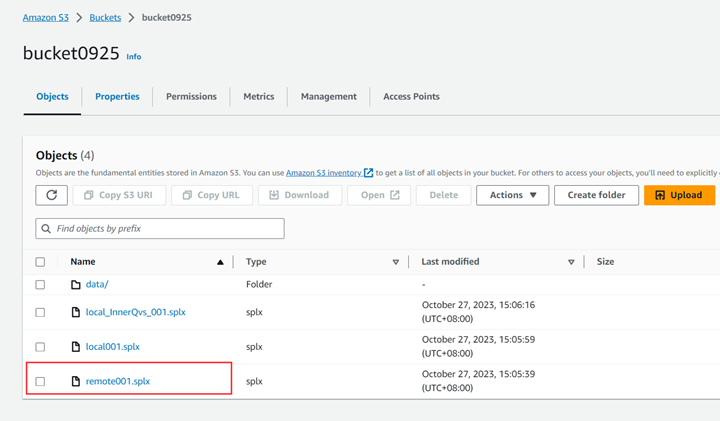Click the file icon beside local_InnerQvs_001.splx
The height and width of the screenshot is (421, 720).
(x=75, y=312)
